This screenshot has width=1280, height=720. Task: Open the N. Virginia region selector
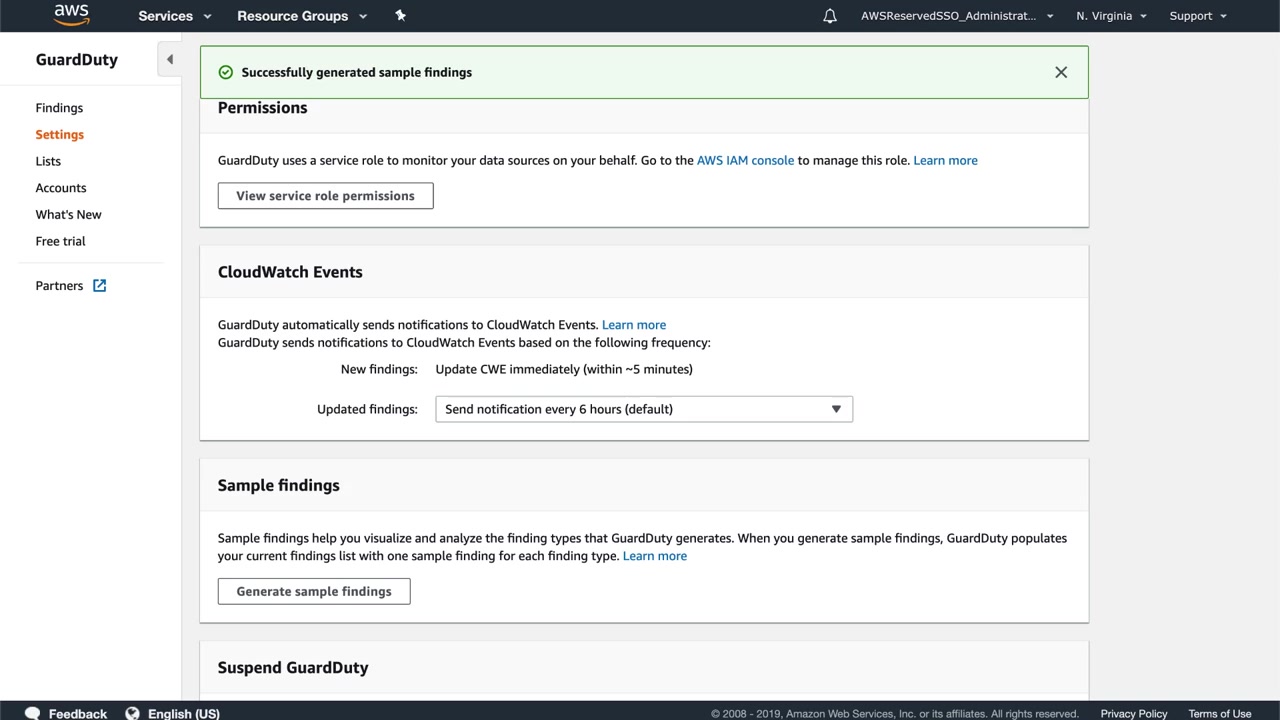pyautogui.click(x=1111, y=16)
